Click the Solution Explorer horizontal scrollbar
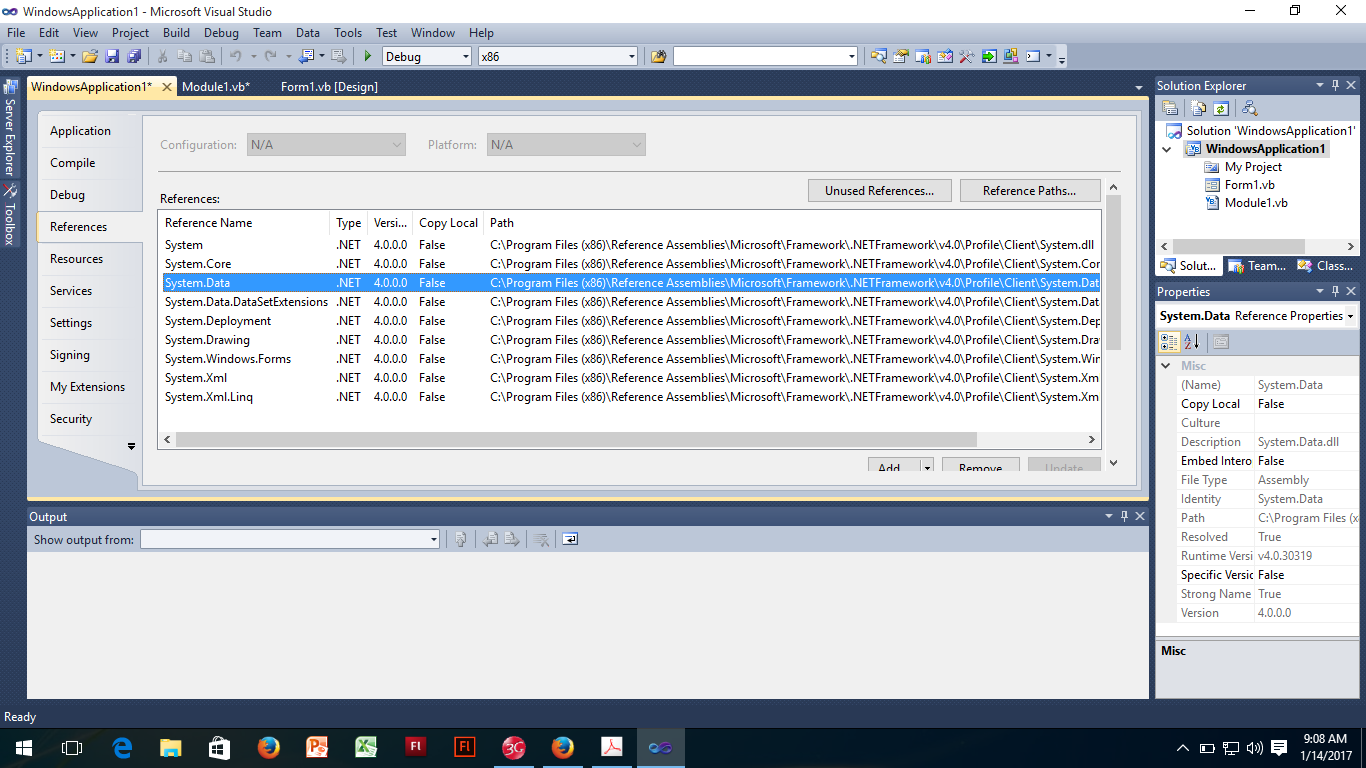 coord(1238,246)
